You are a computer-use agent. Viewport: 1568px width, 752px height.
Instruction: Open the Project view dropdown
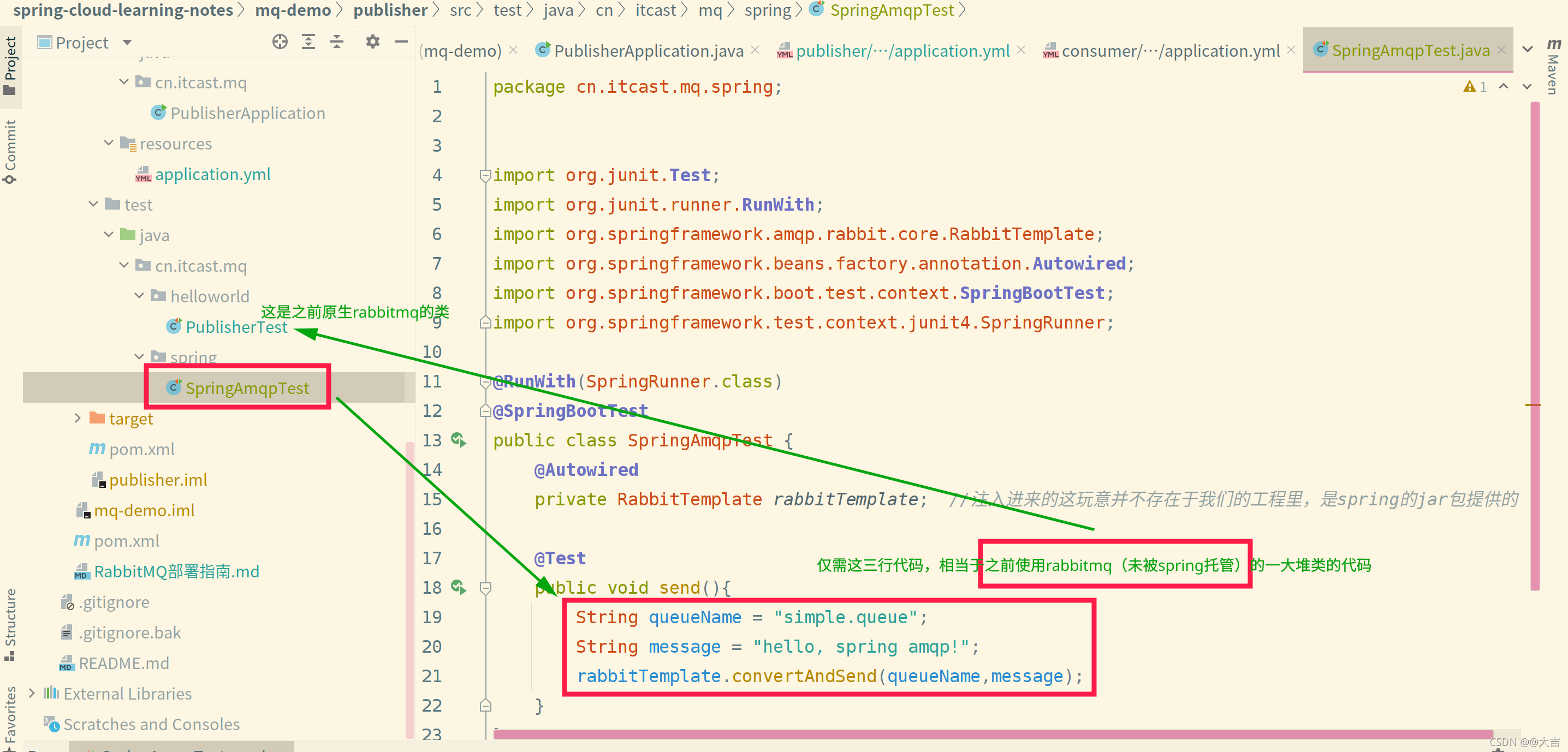(127, 42)
